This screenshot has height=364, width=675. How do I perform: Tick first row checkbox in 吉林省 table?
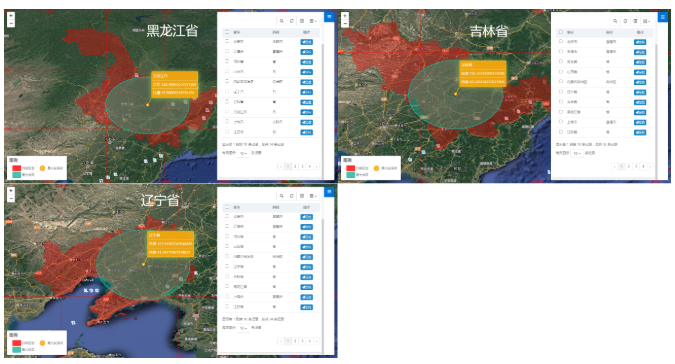(x=561, y=42)
